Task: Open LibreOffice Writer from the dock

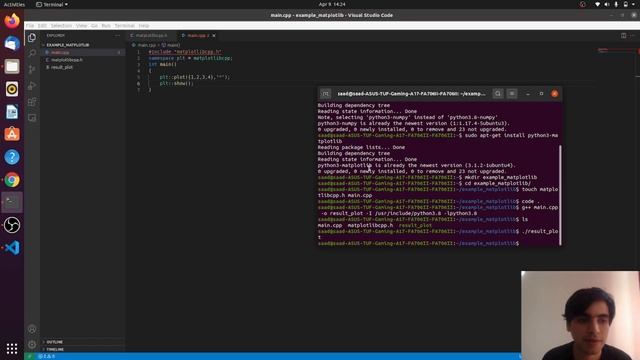Action: click(12, 112)
